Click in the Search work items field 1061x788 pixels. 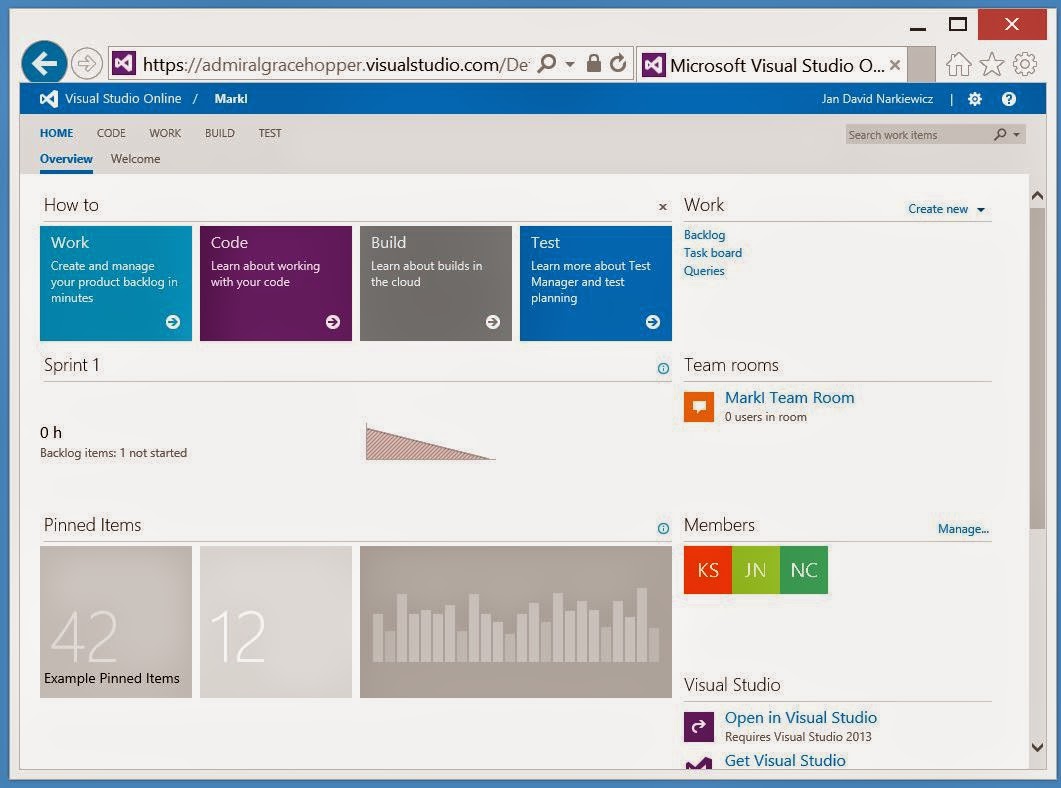(919, 135)
